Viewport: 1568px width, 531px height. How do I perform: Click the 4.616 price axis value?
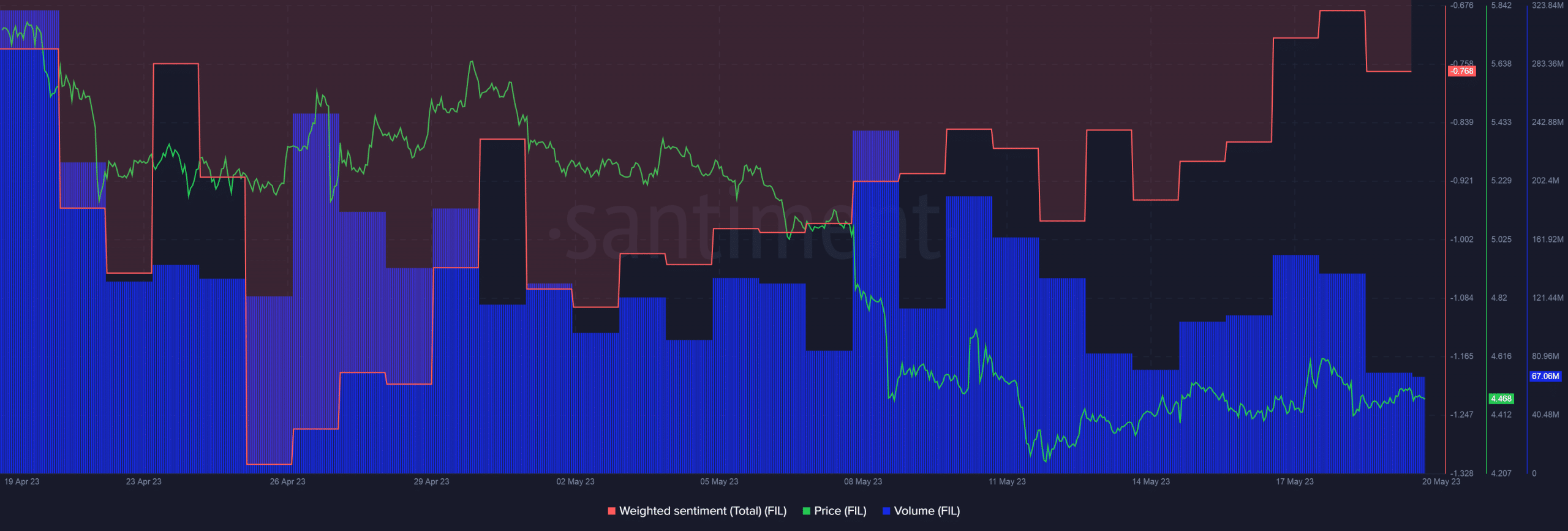tap(1501, 356)
